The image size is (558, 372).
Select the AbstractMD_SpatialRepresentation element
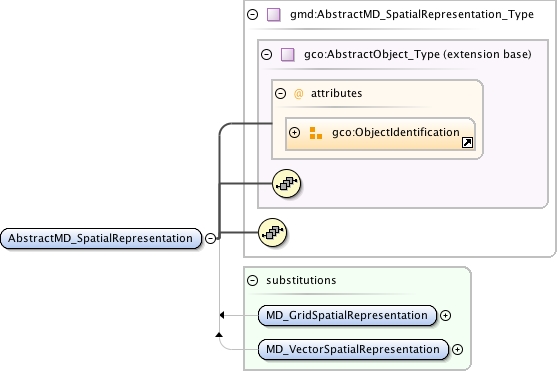101,239
